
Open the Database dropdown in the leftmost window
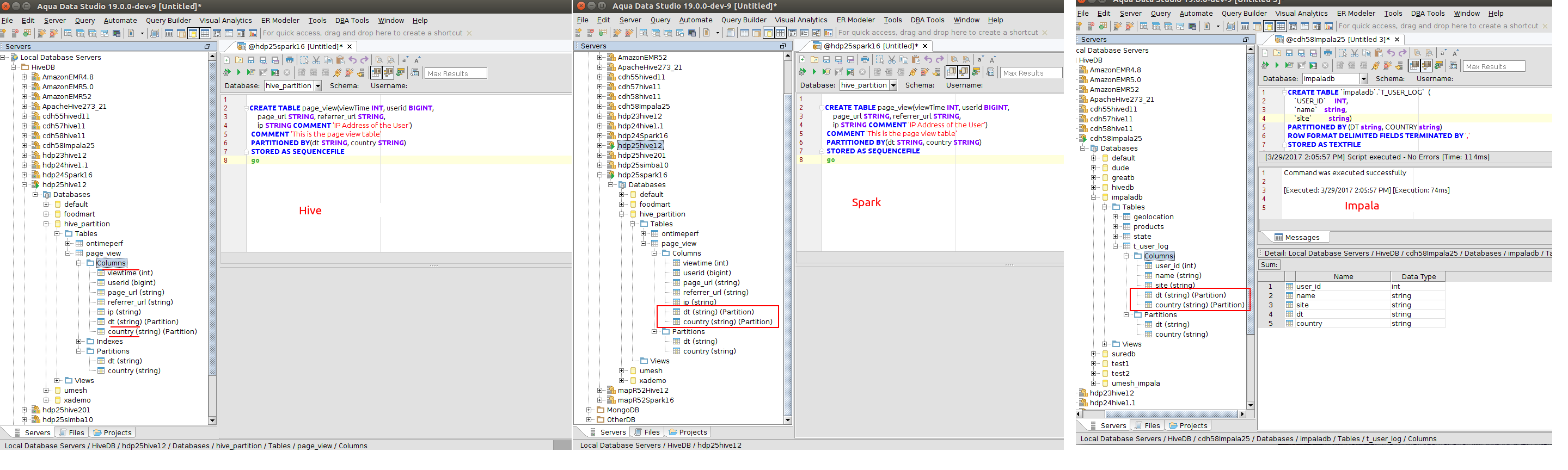318,86
